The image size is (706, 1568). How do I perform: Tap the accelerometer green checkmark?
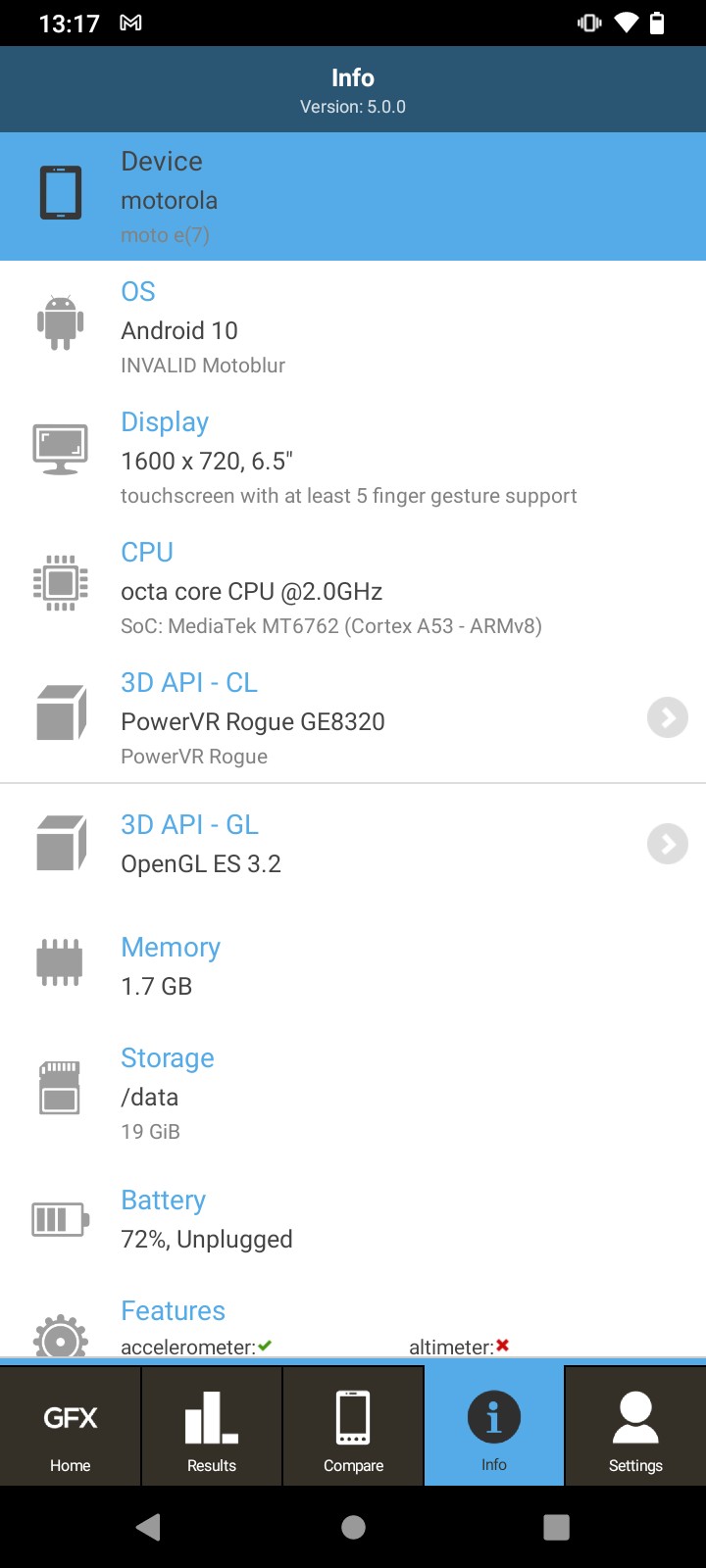(265, 1347)
